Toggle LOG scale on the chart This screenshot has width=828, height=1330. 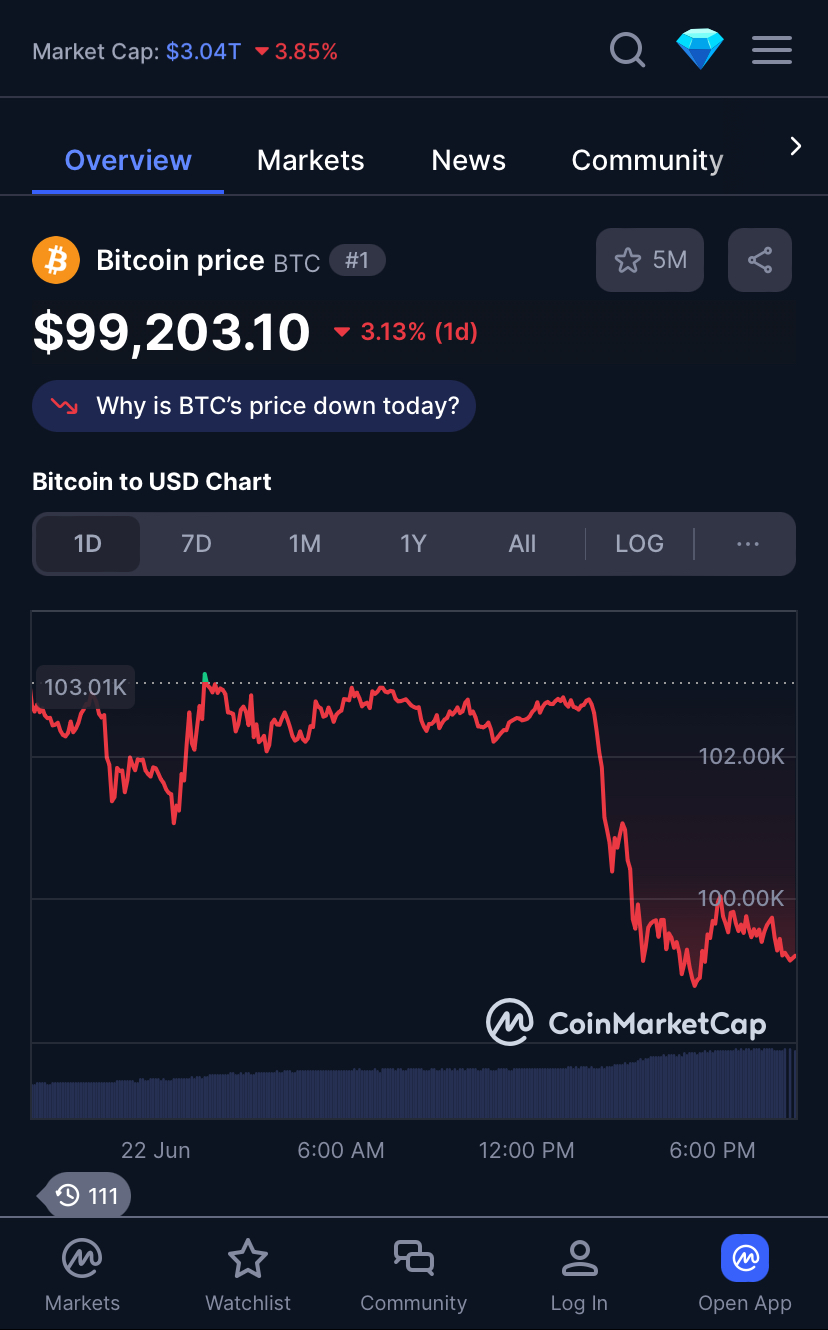tap(640, 544)
